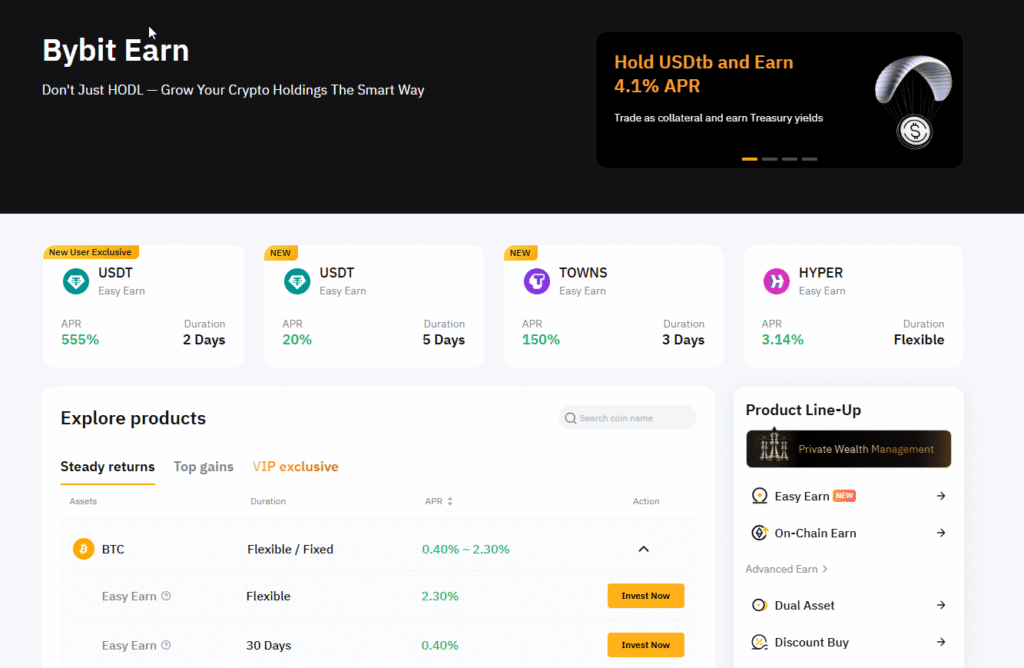Click the BTC coin icon in the table
This screenshot has height=668, width=1024.
coord(84,549)
